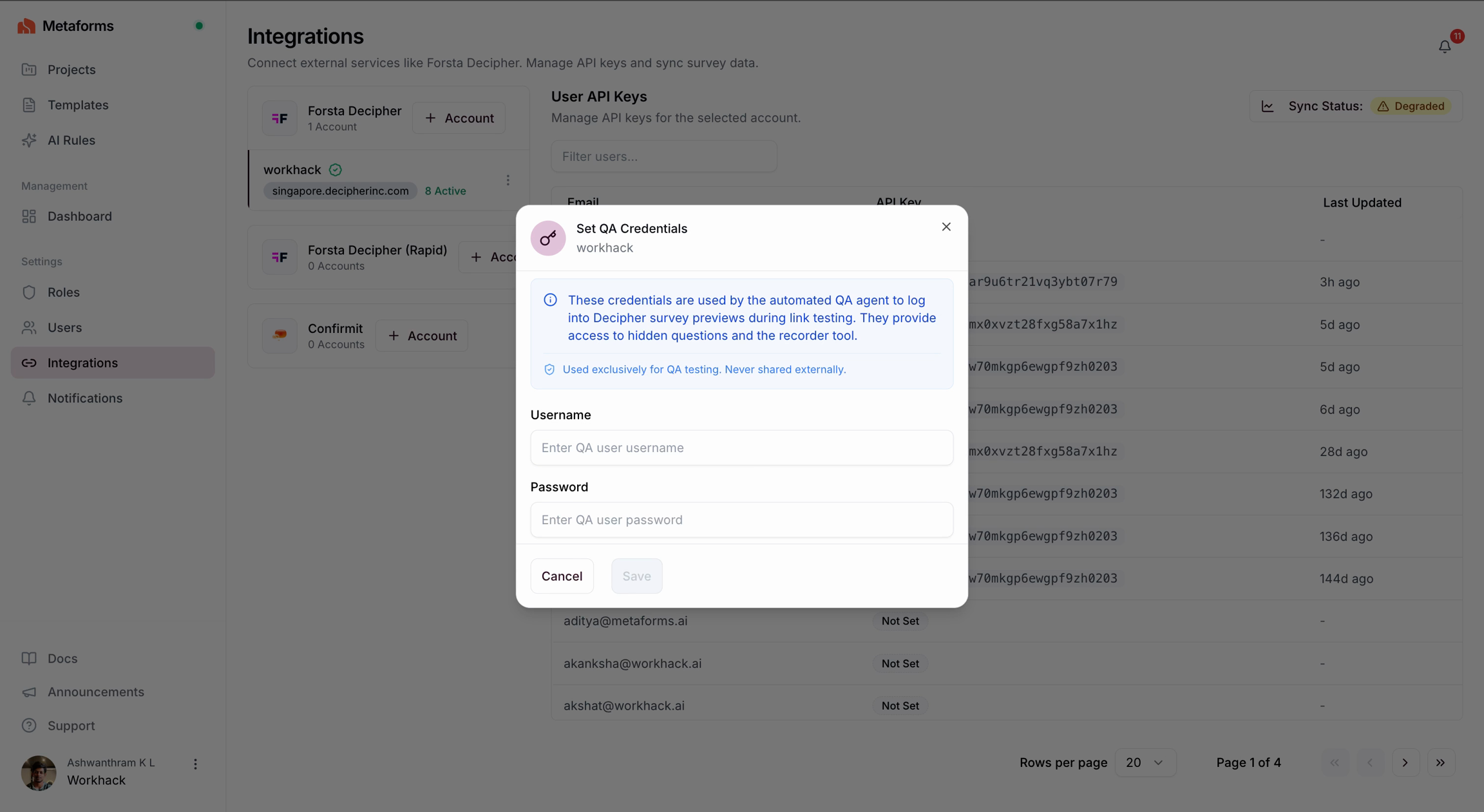This screenshot has height=812, width=1484.
Task: Focus the Username input field
Action: [x=741, y=448]
